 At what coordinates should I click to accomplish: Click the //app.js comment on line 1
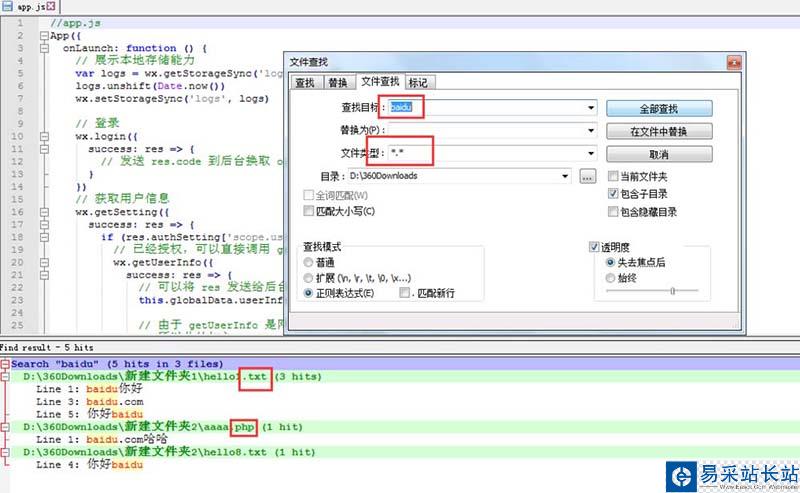coord(75,23)
